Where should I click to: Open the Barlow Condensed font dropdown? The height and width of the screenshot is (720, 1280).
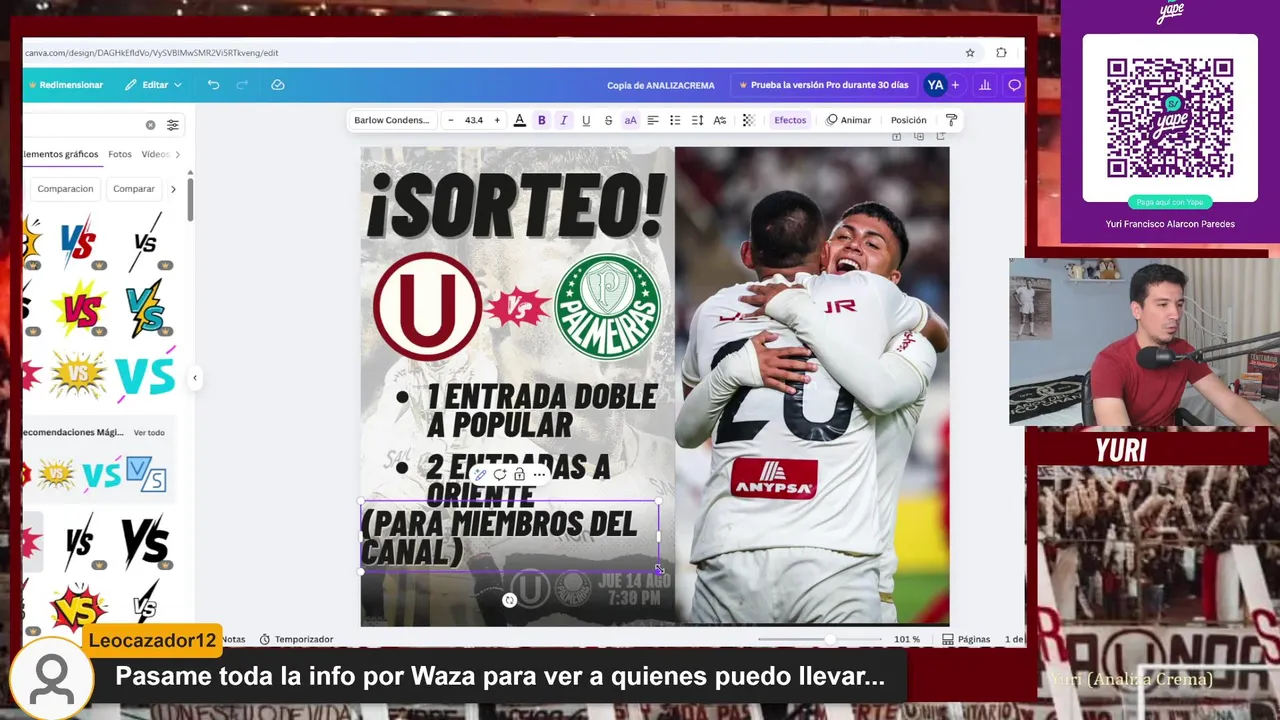tap(391, 120)
